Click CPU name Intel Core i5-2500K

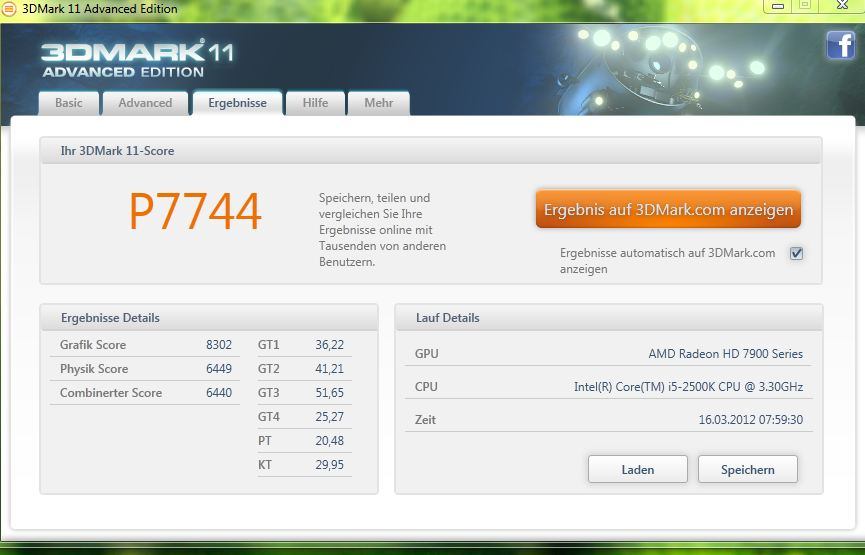[688, 387]
